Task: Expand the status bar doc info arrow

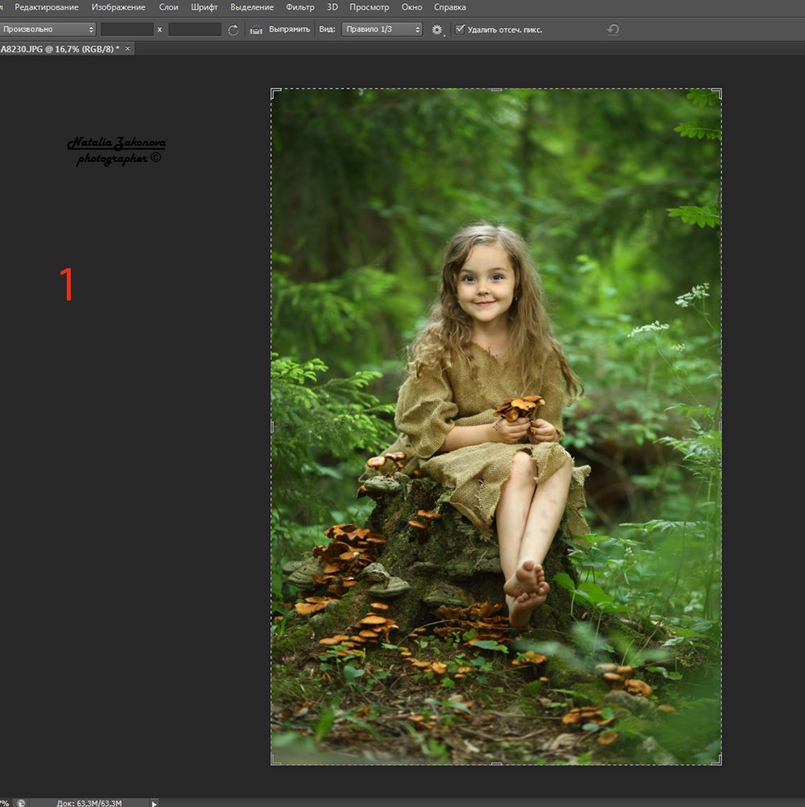Action: click(154, 802)
